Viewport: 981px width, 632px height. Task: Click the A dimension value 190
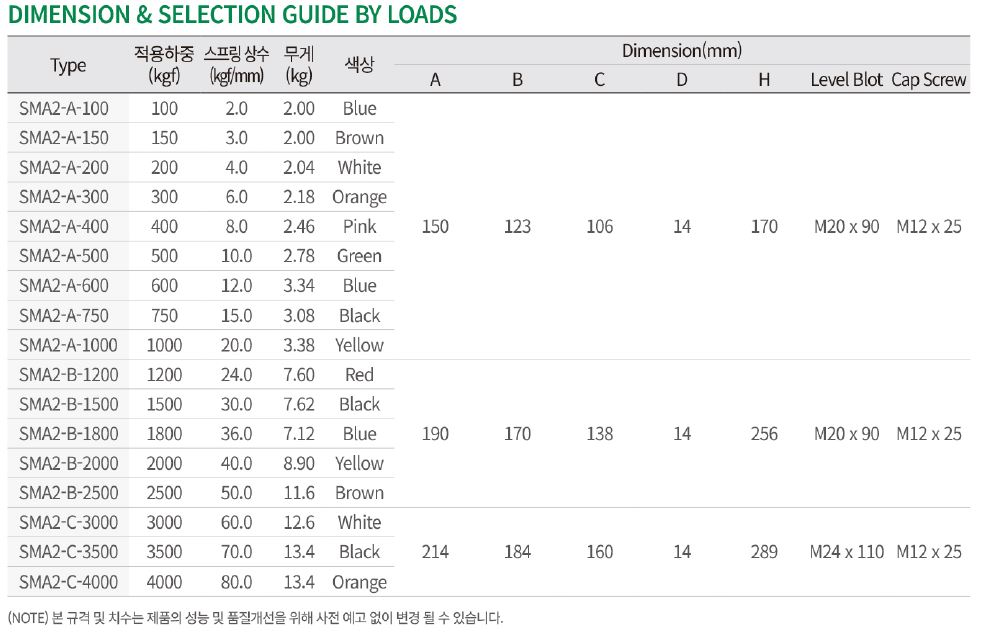[x=435, y=434]
